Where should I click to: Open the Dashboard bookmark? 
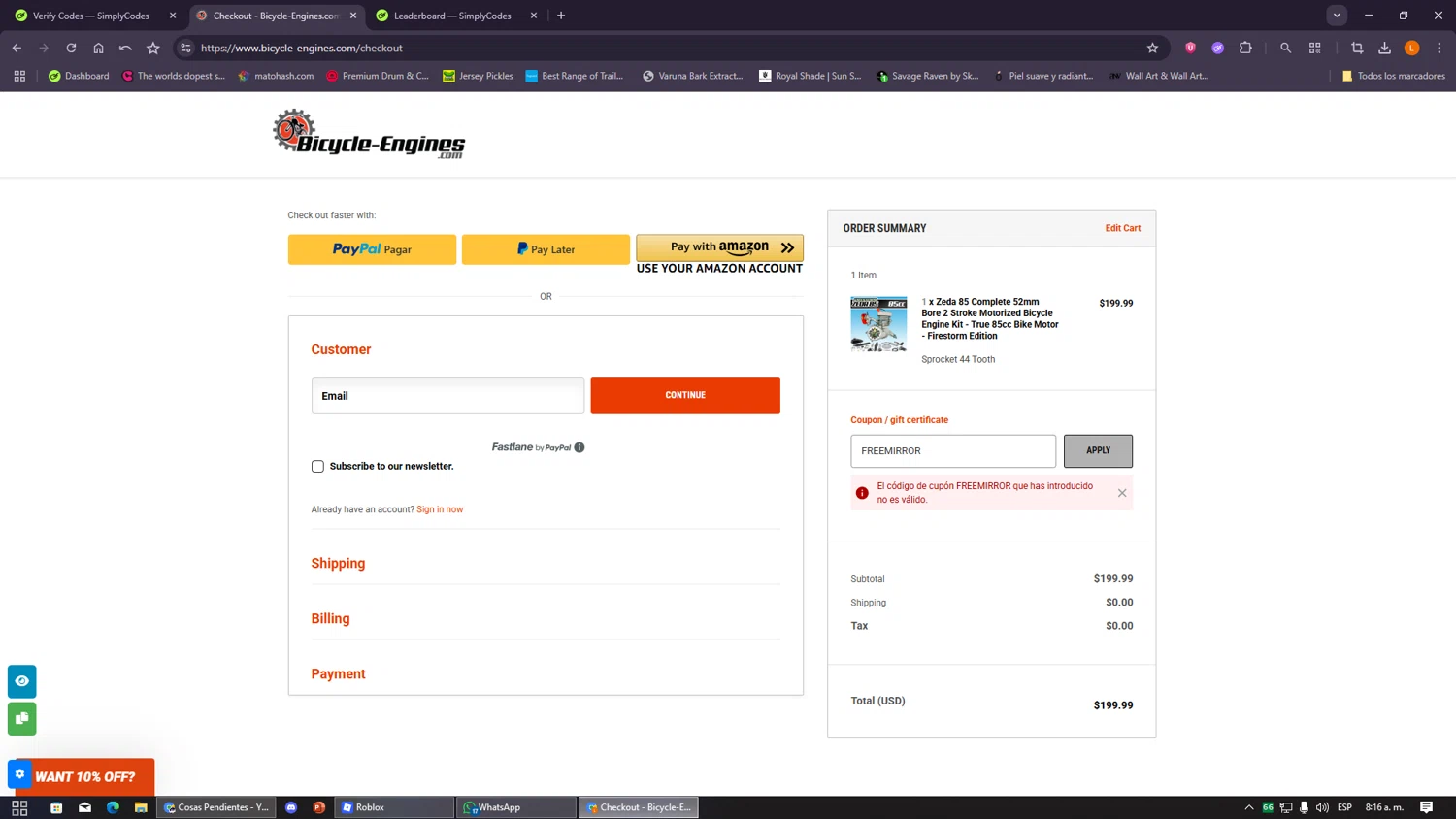[79, 76]
